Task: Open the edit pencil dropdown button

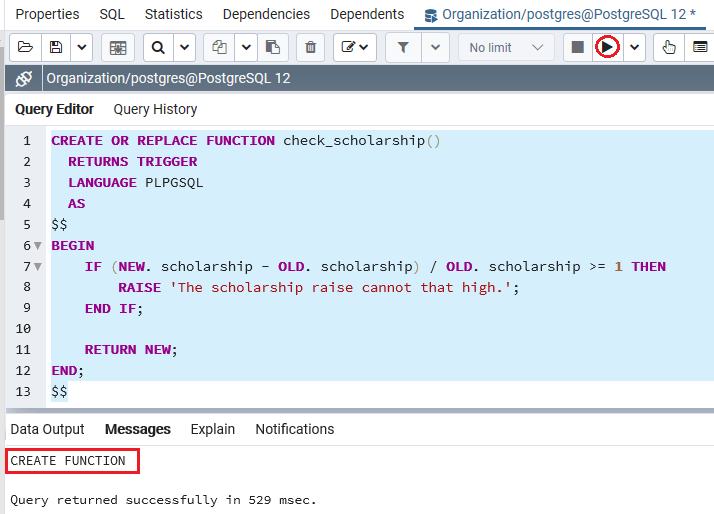Action: pyautogui.click(x=355, y=47)
